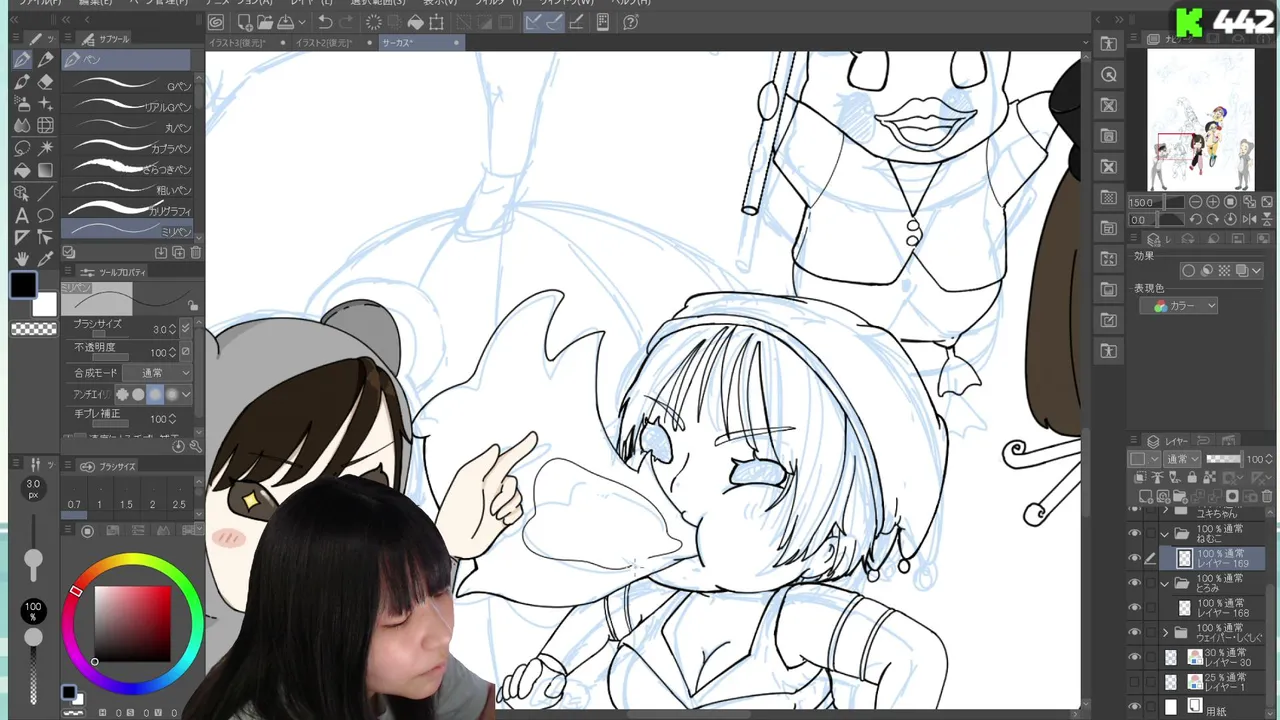The width and height of the screenshot is (1280, 720).
Task: Select the Gradient tool
Action: tap(45, 170)
